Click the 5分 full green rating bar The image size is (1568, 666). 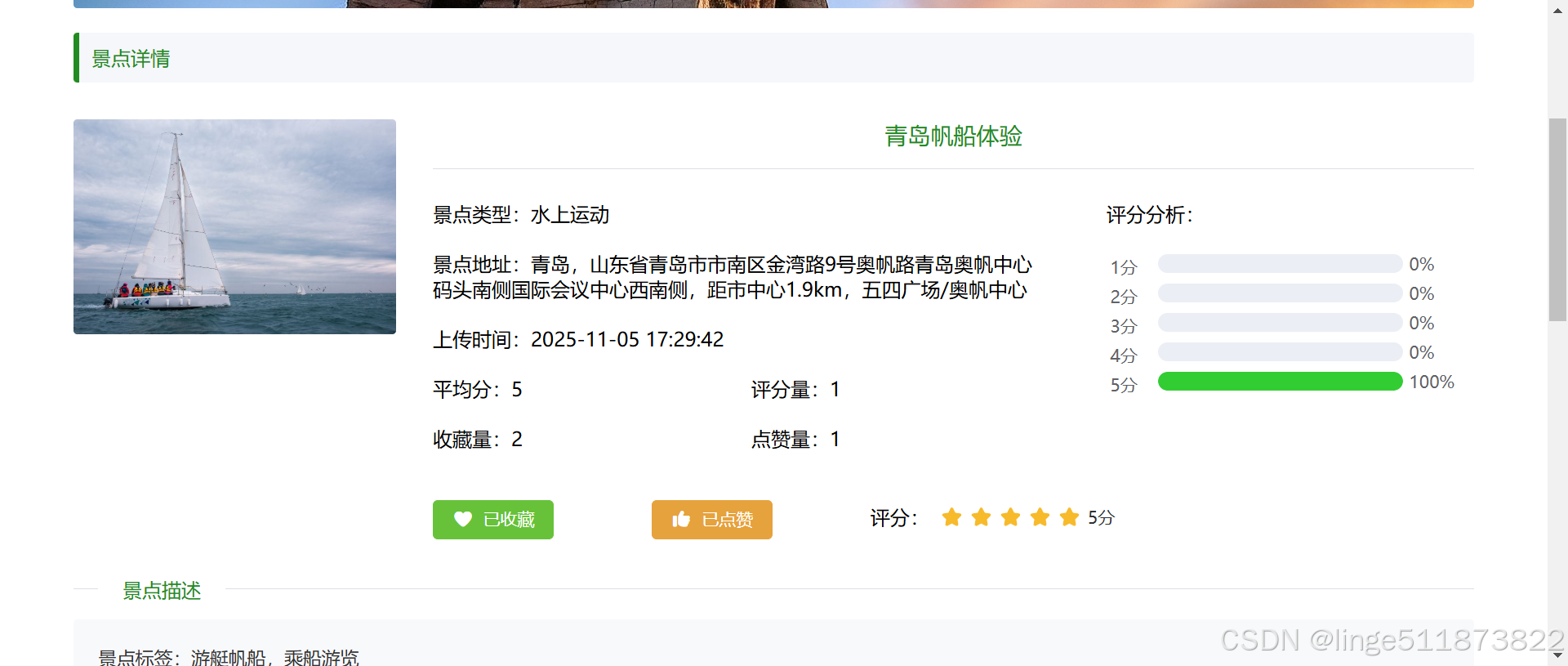click(1280, 382)
